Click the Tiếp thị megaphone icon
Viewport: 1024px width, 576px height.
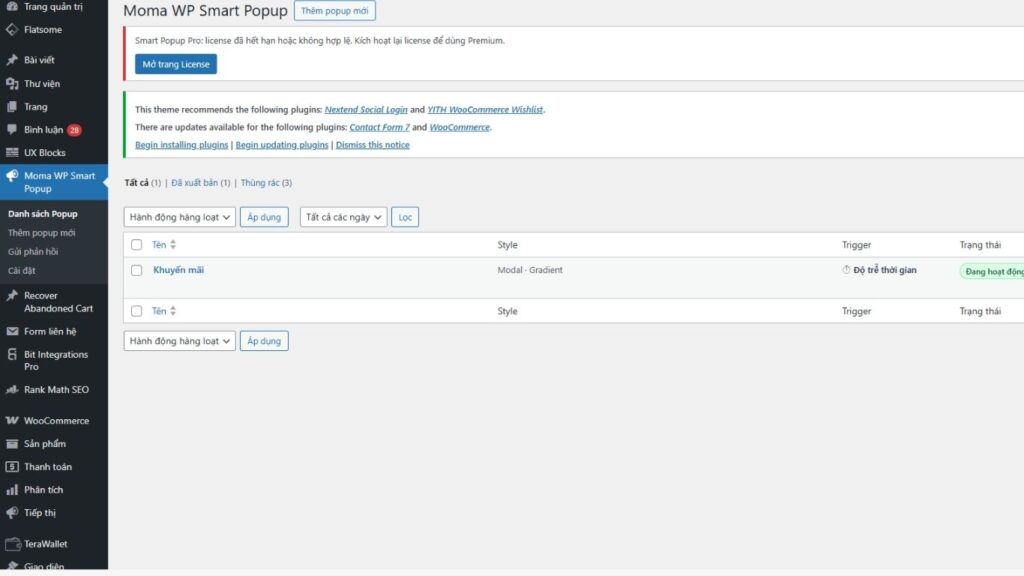click(12, 513)
